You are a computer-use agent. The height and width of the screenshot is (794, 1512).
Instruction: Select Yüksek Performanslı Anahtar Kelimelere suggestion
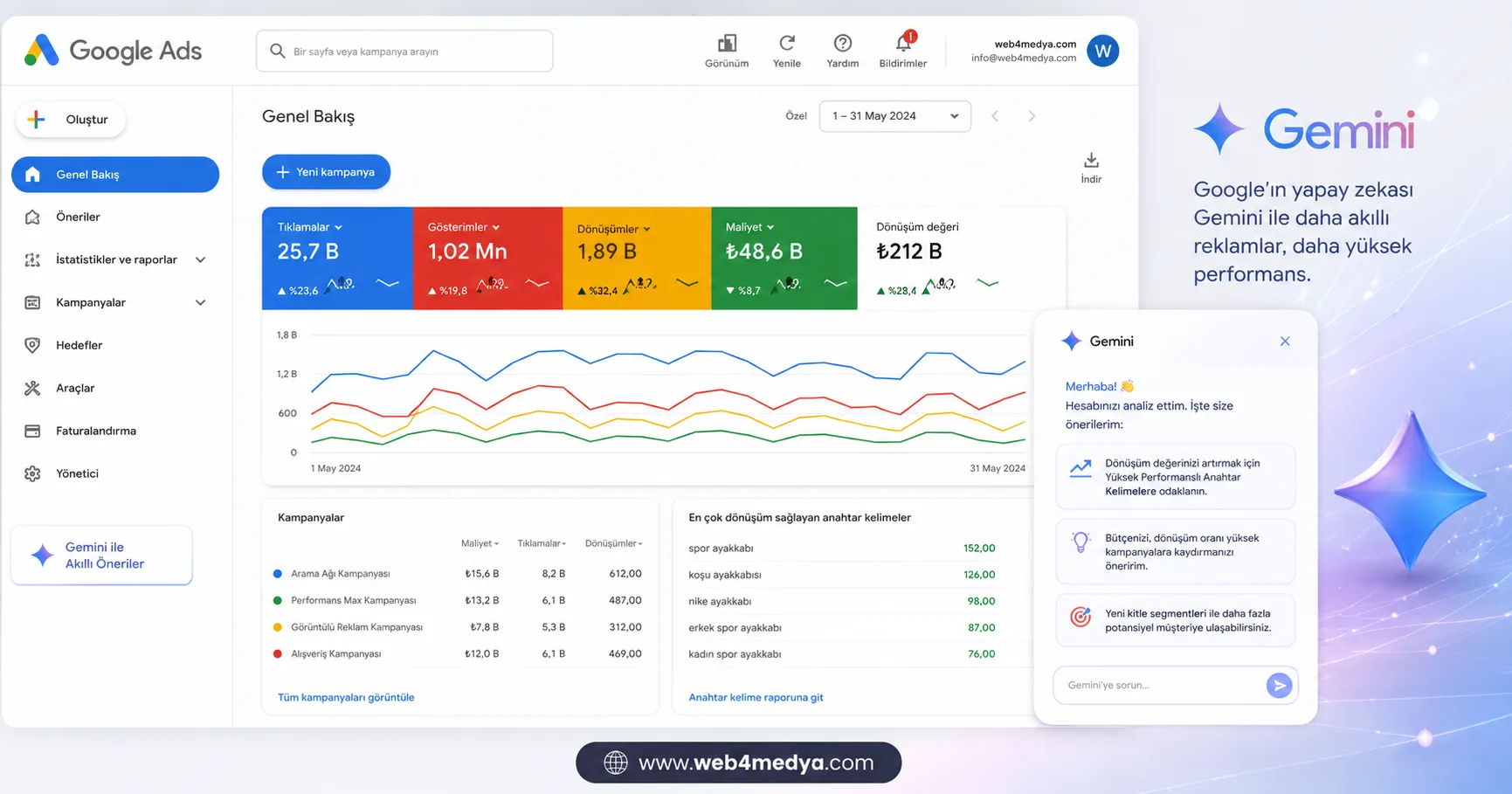click(1175, 477)
